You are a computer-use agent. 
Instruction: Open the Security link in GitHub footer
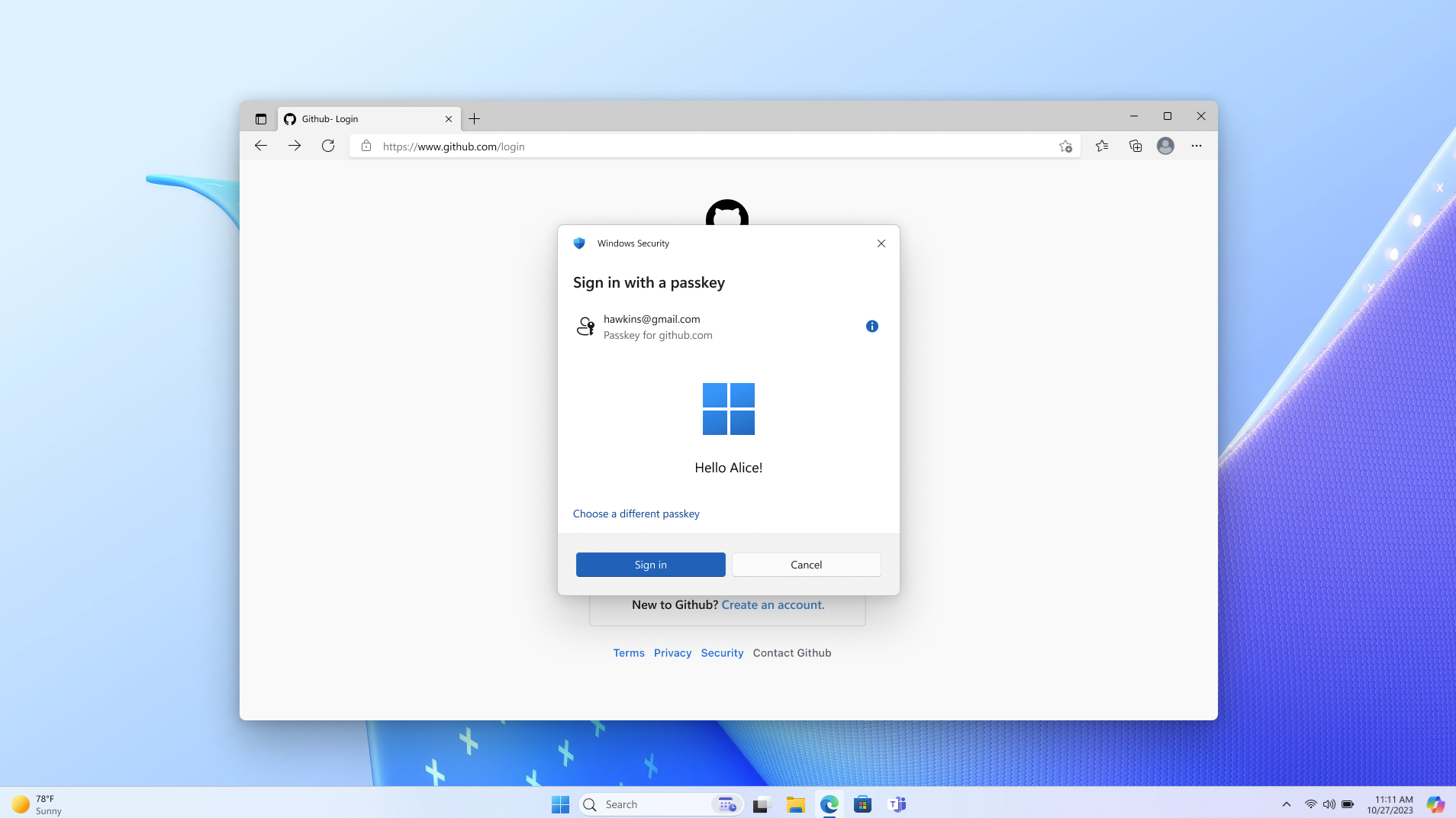point(722,652)
